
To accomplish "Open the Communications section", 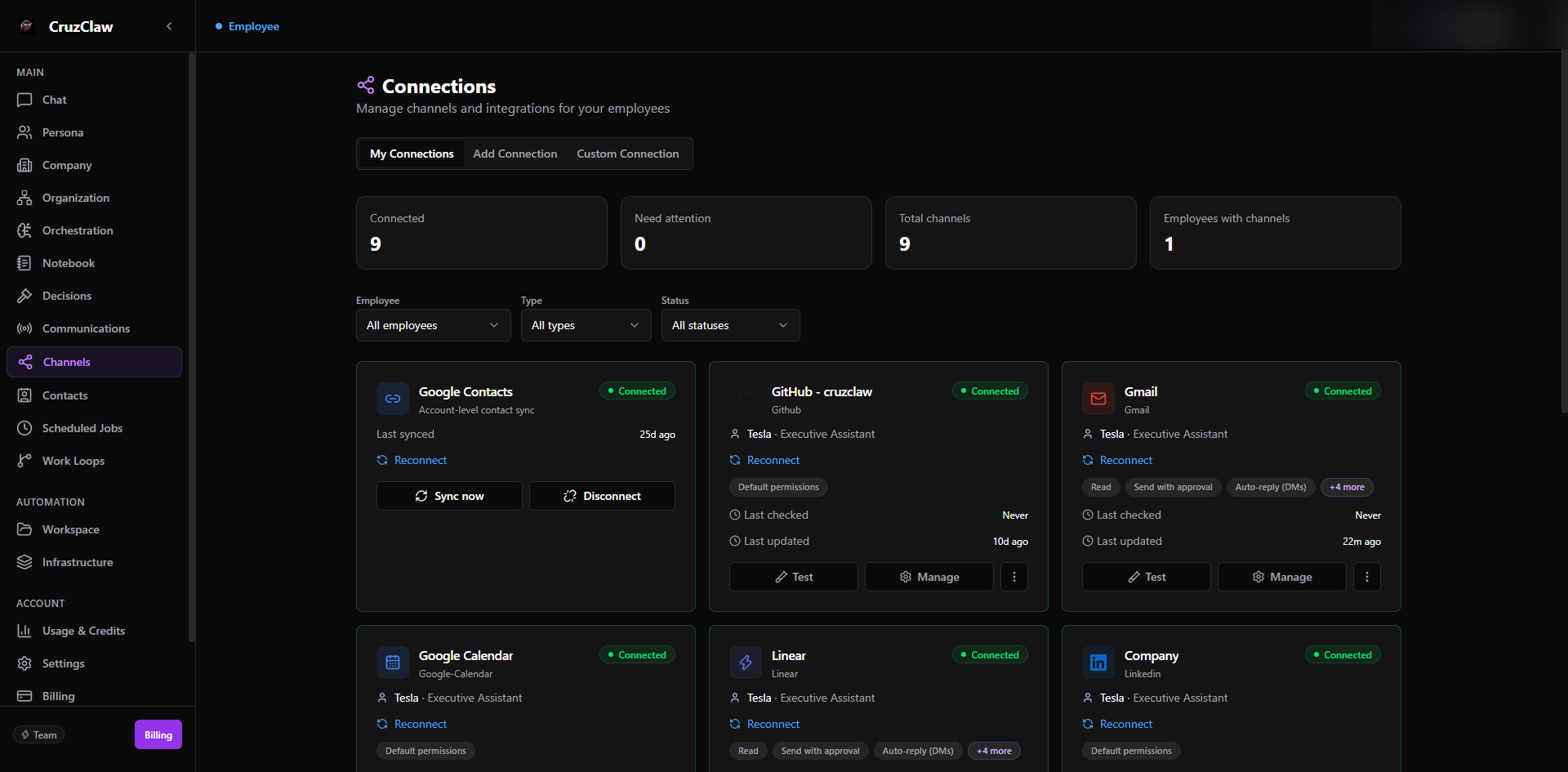I will tap(94, 328).
